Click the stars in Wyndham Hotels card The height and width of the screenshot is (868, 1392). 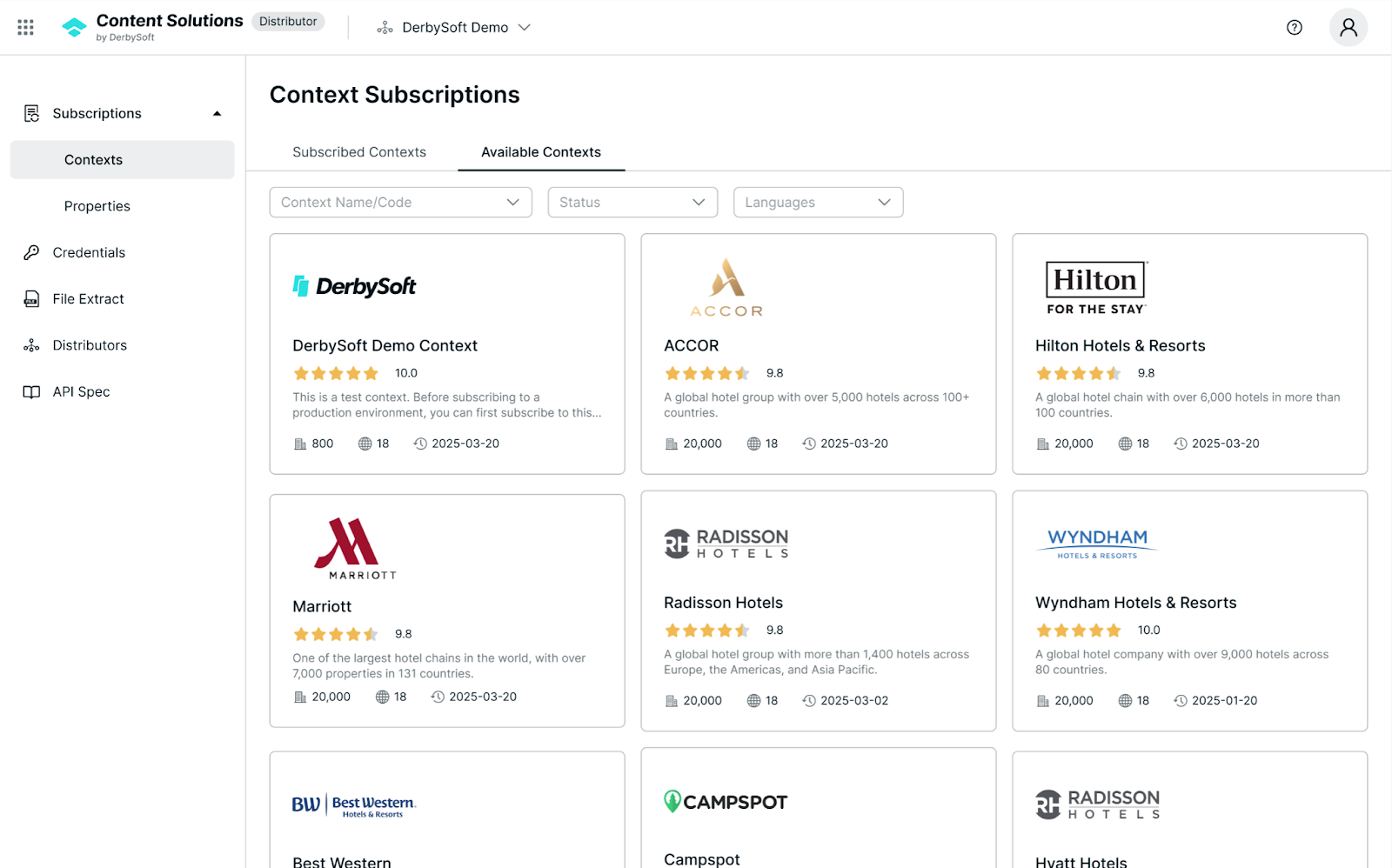click(x=1079, y=631)
